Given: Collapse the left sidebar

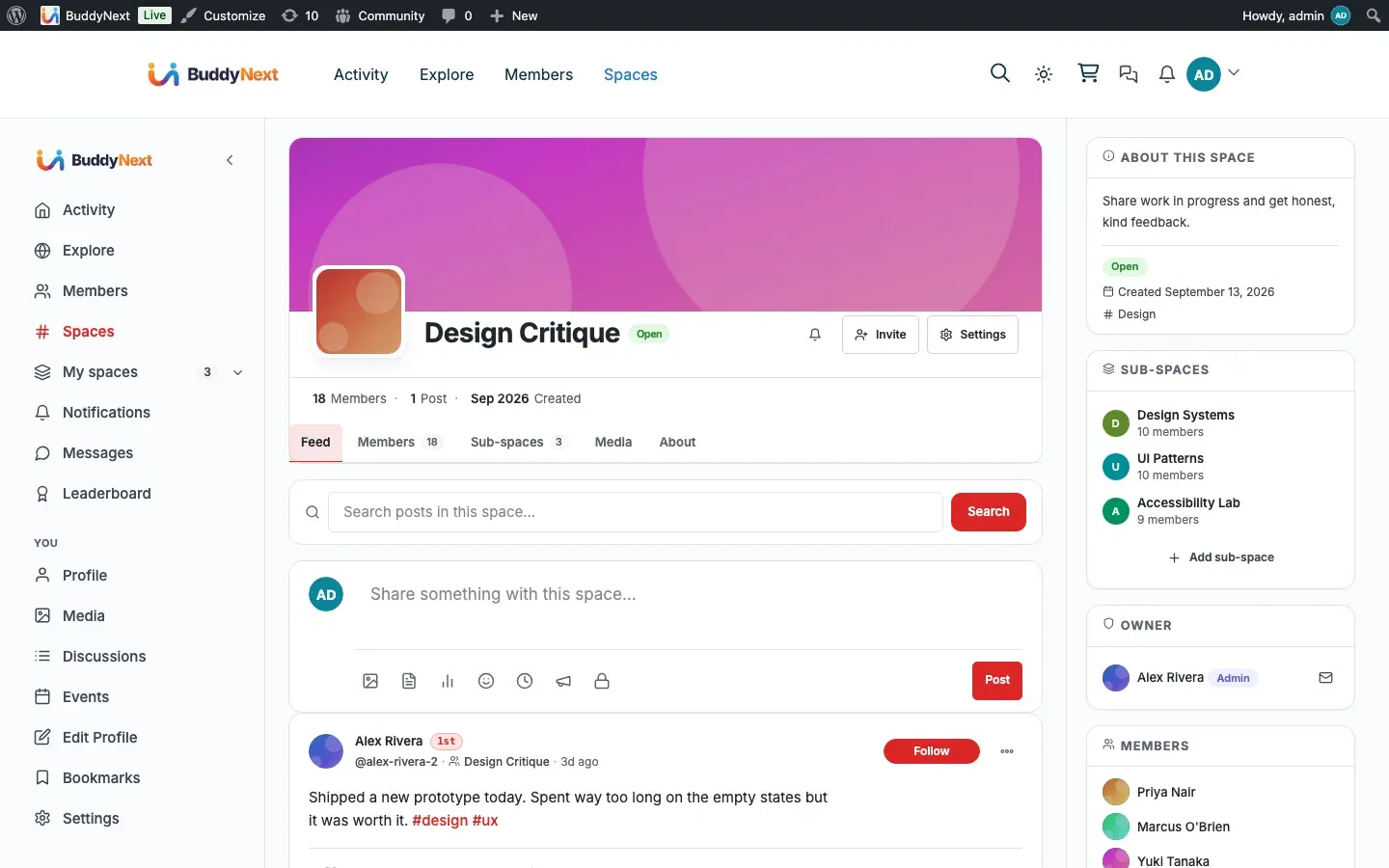Looking at the screenshot, I should [230, 160].
